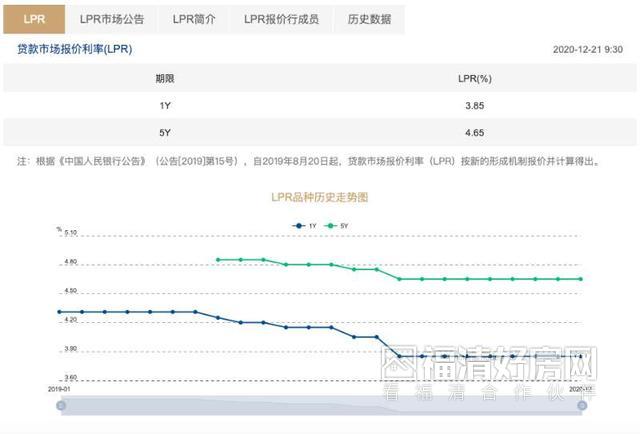This screenshot has height=434, width=640.
Task: Click the 4.20 y-axis label
Action: (x=71, y=320)
